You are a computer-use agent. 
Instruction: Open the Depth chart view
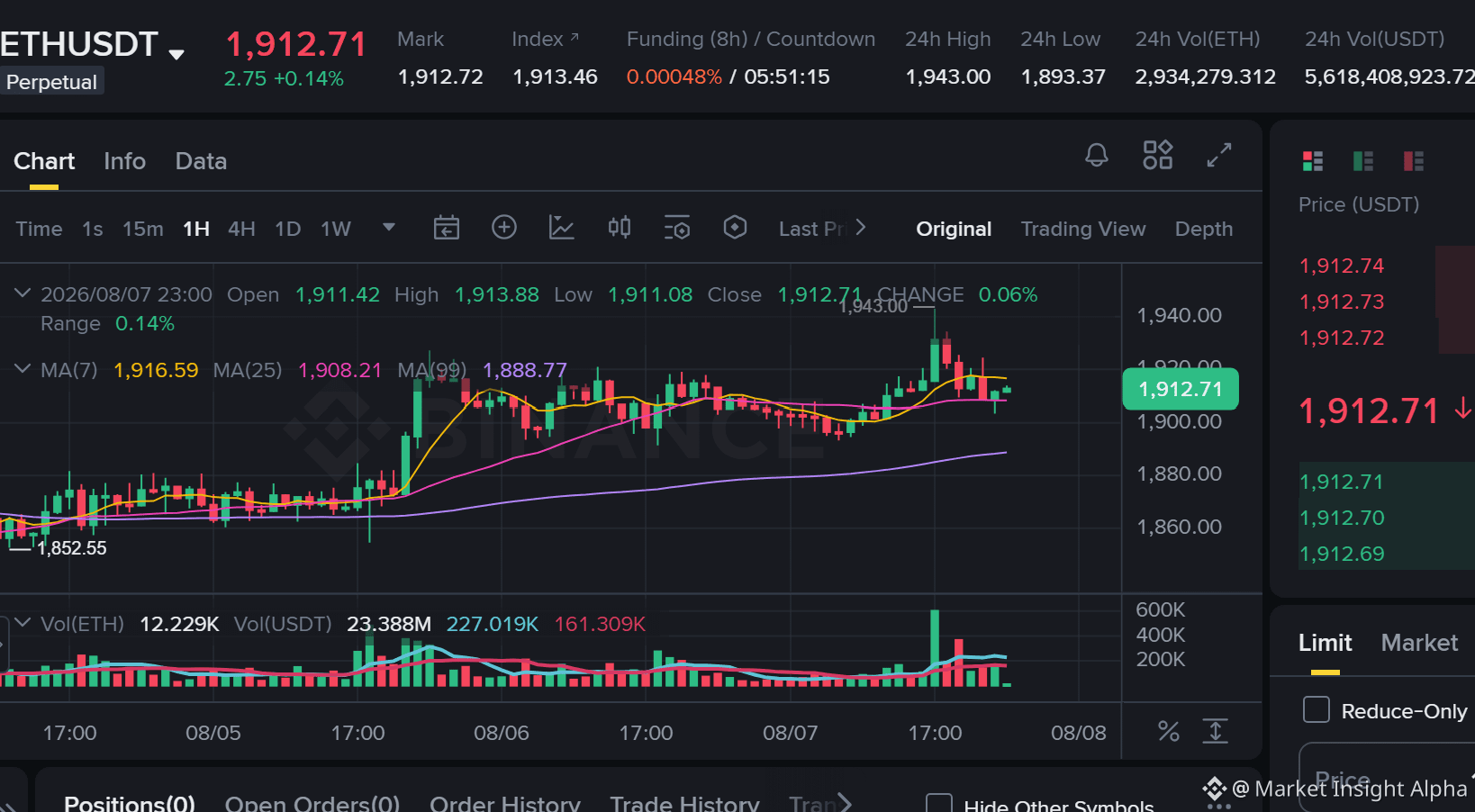(1204, 229)
